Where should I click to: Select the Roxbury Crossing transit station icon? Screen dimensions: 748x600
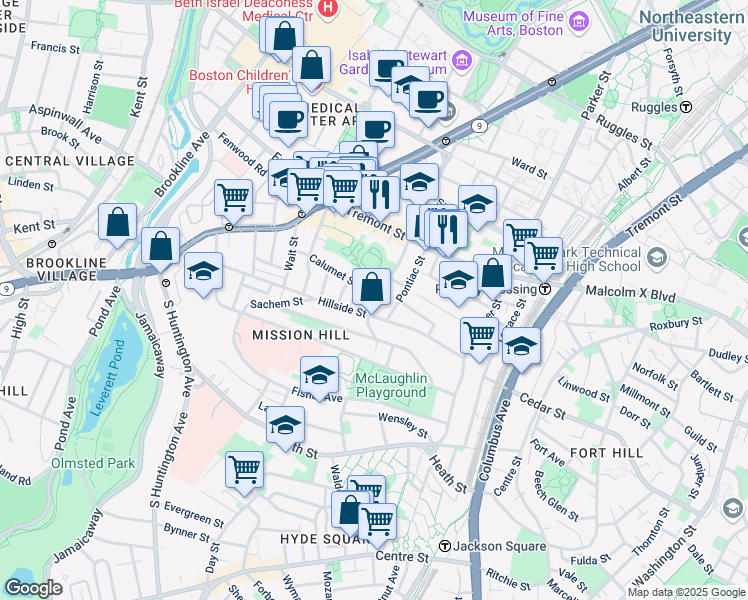point(545,289)
